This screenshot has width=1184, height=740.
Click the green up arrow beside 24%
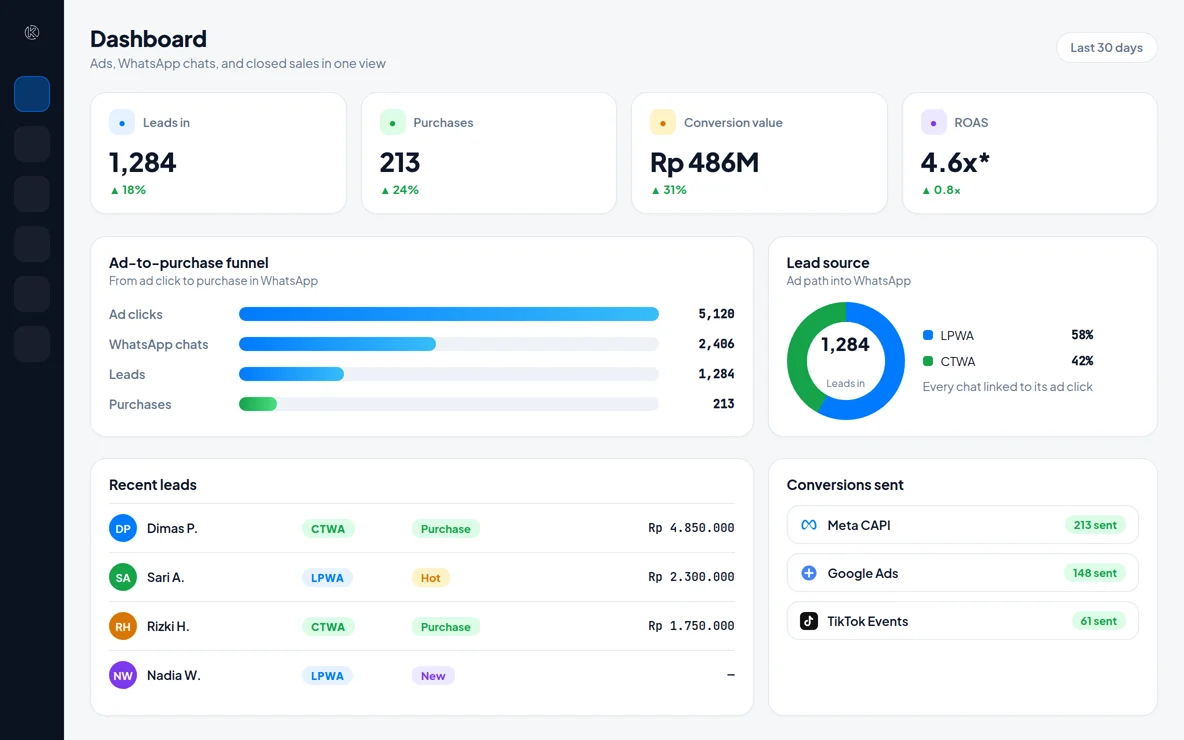point(385,190)
